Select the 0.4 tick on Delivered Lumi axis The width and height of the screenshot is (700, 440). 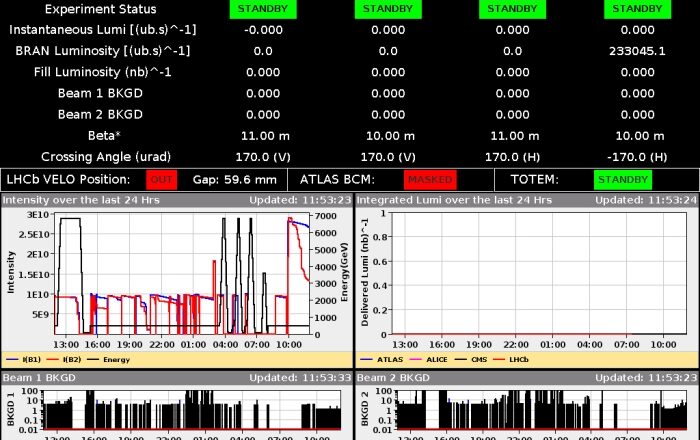[380, 286]
